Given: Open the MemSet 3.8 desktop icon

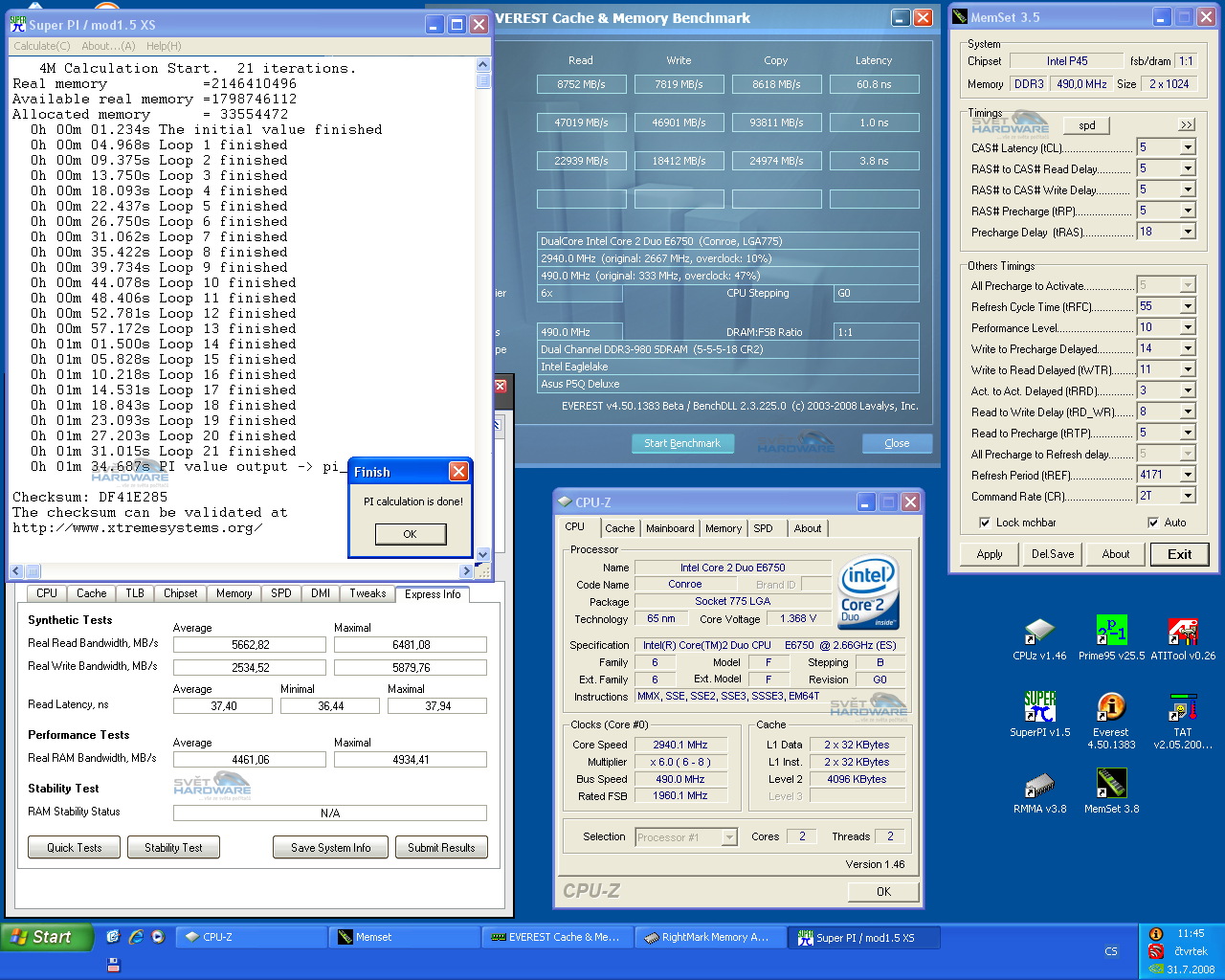Looking at the screenshot, I should (1111, 785).
